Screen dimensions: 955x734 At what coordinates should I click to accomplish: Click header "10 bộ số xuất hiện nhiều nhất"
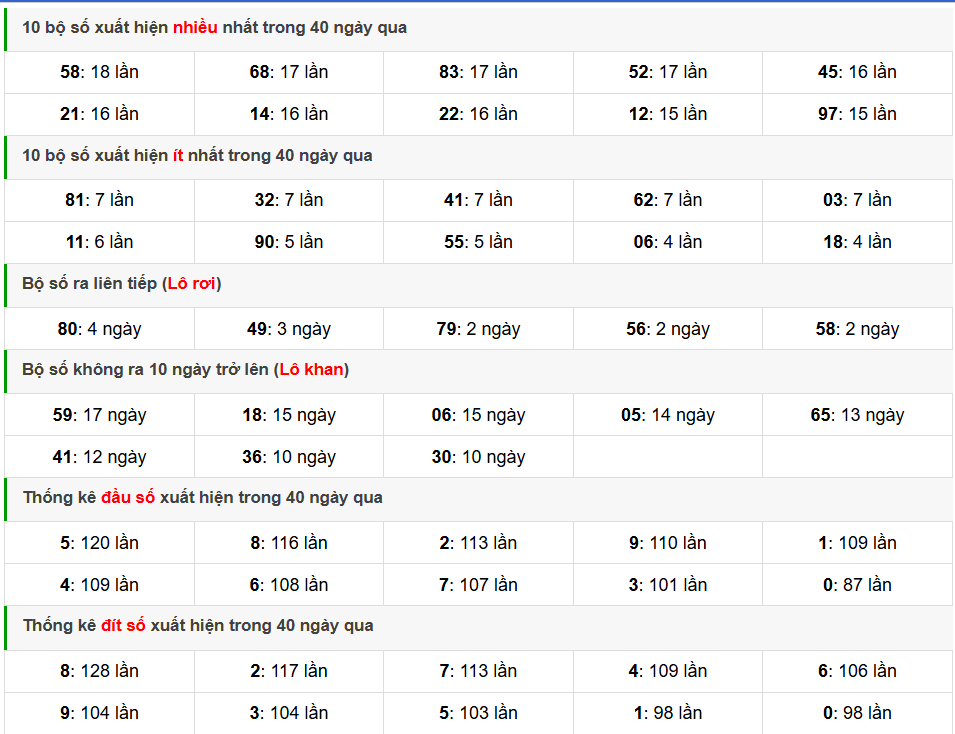214,28
